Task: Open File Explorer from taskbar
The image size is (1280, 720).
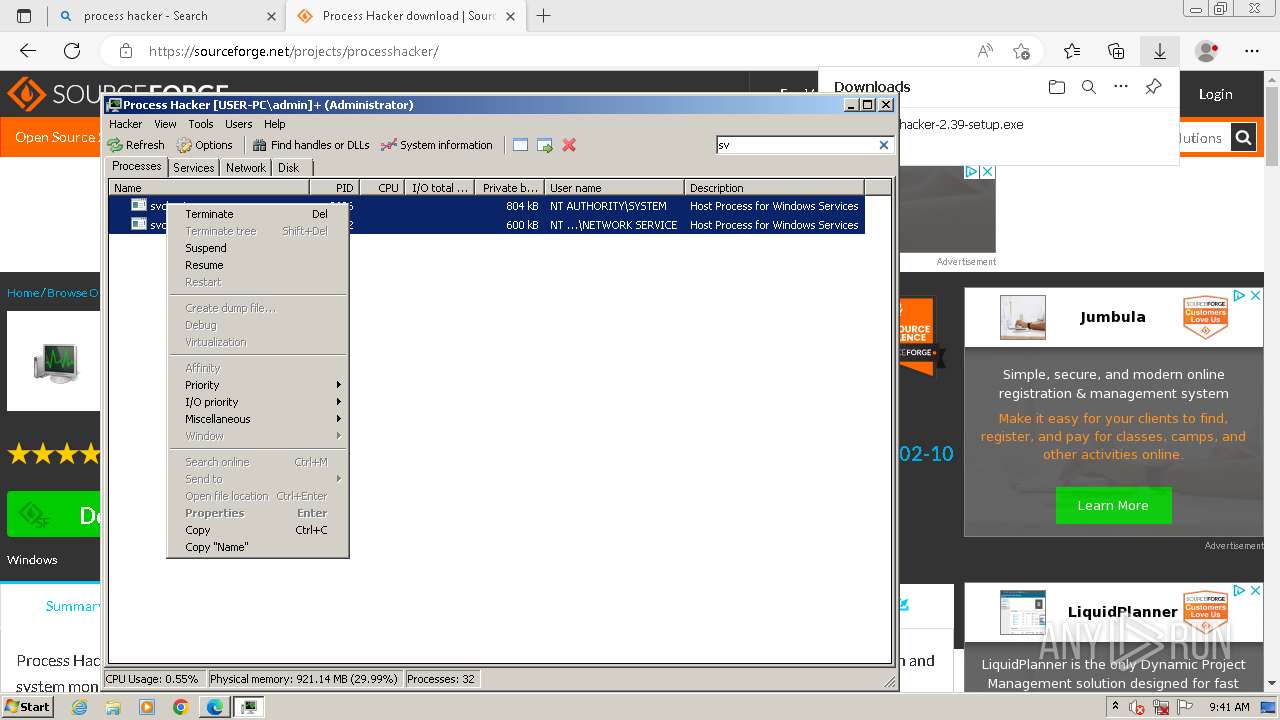Action: [x=113, y=707]
